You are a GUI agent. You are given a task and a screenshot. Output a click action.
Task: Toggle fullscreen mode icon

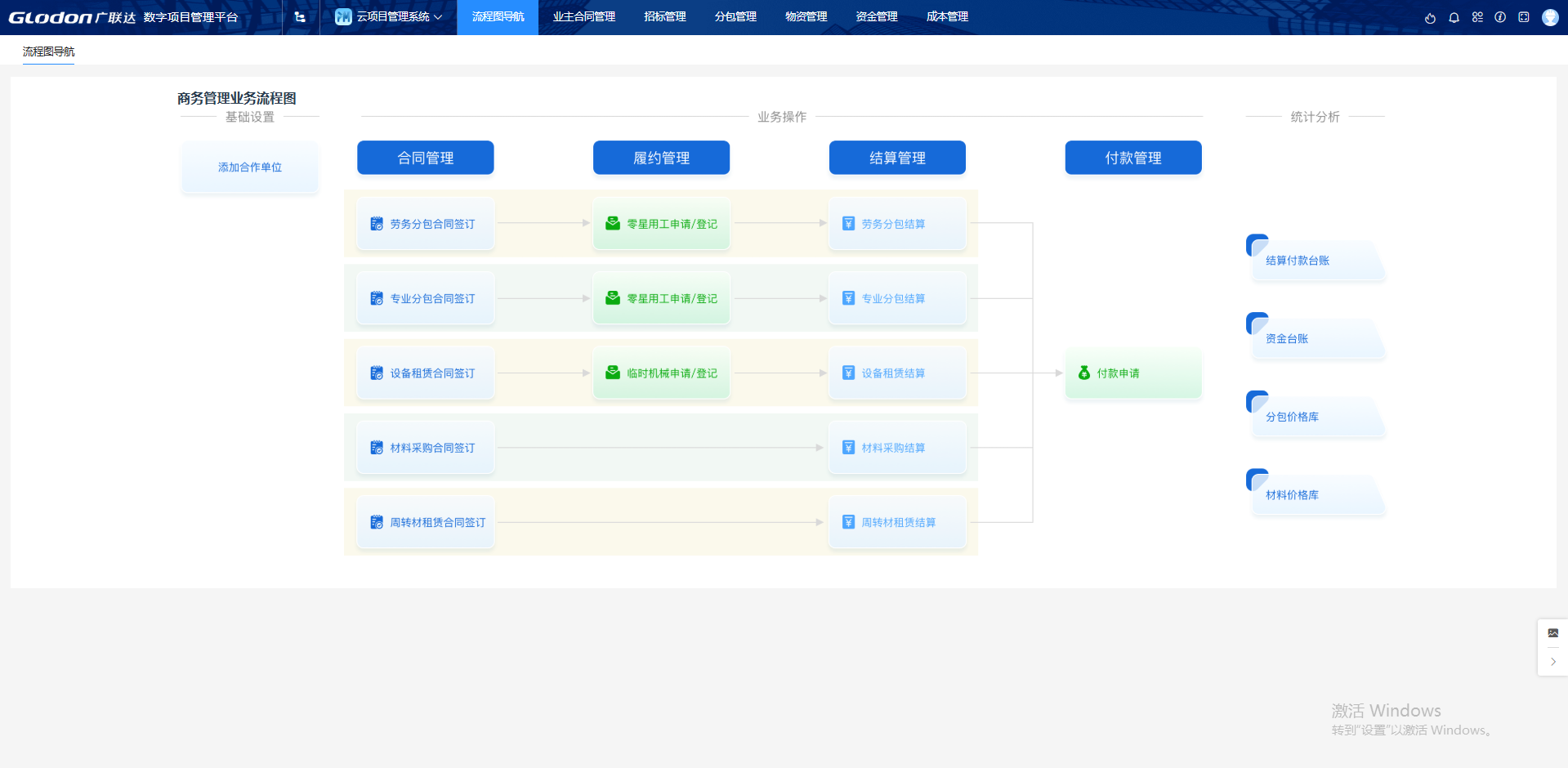(1524, 17)
